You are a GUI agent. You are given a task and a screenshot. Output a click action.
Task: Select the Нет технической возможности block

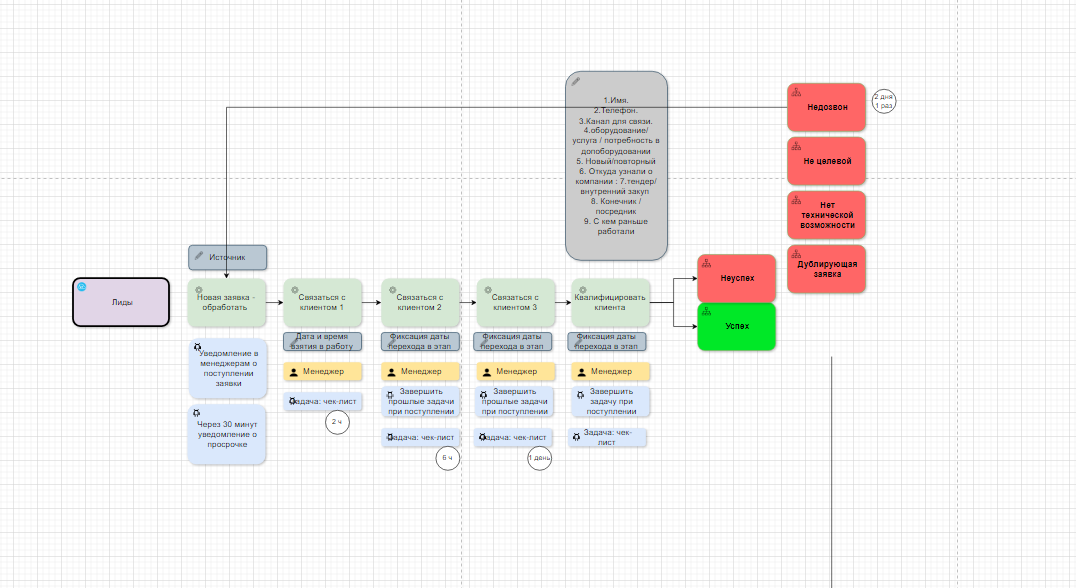coord(826,215)
